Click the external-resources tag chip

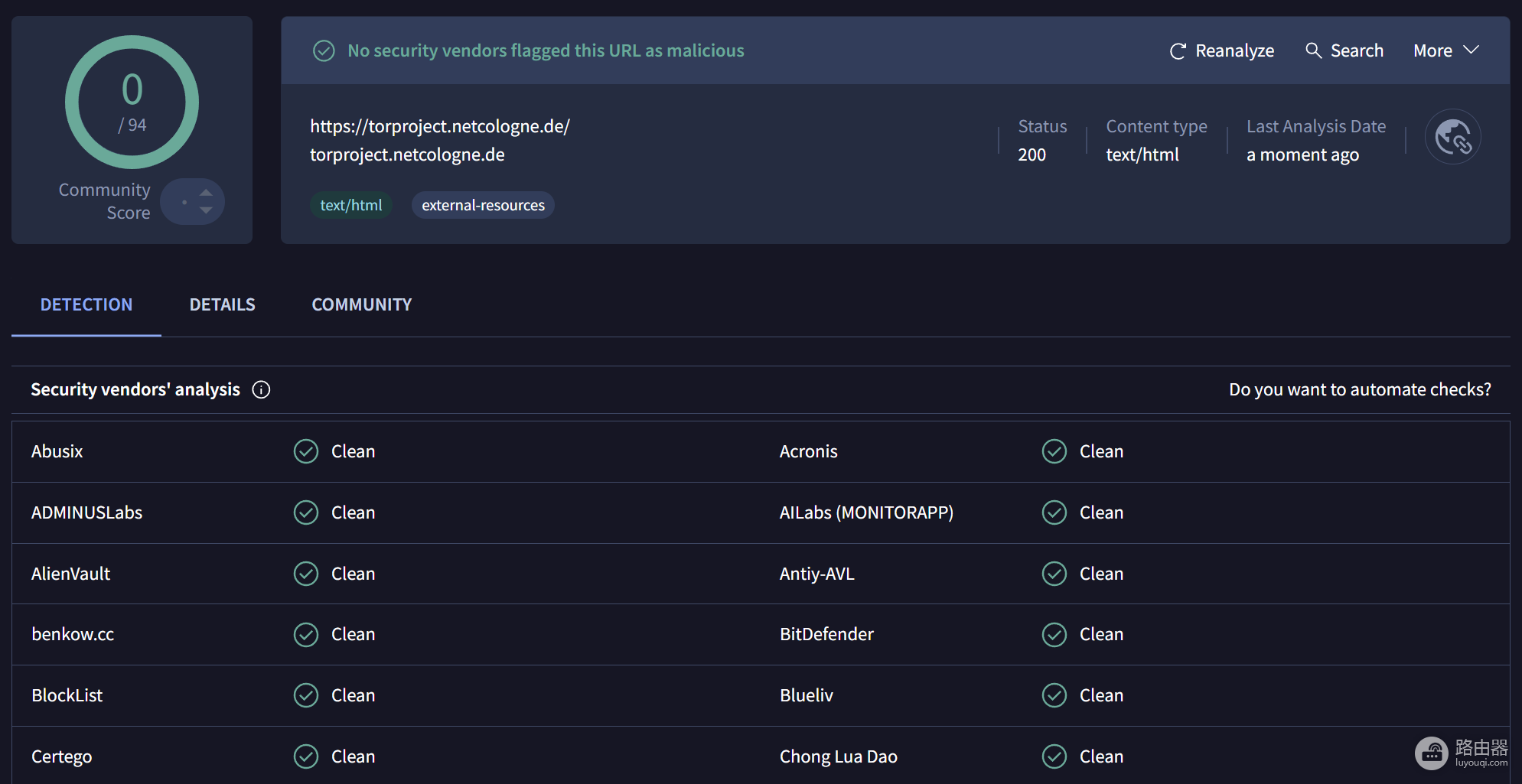[483, 205]
